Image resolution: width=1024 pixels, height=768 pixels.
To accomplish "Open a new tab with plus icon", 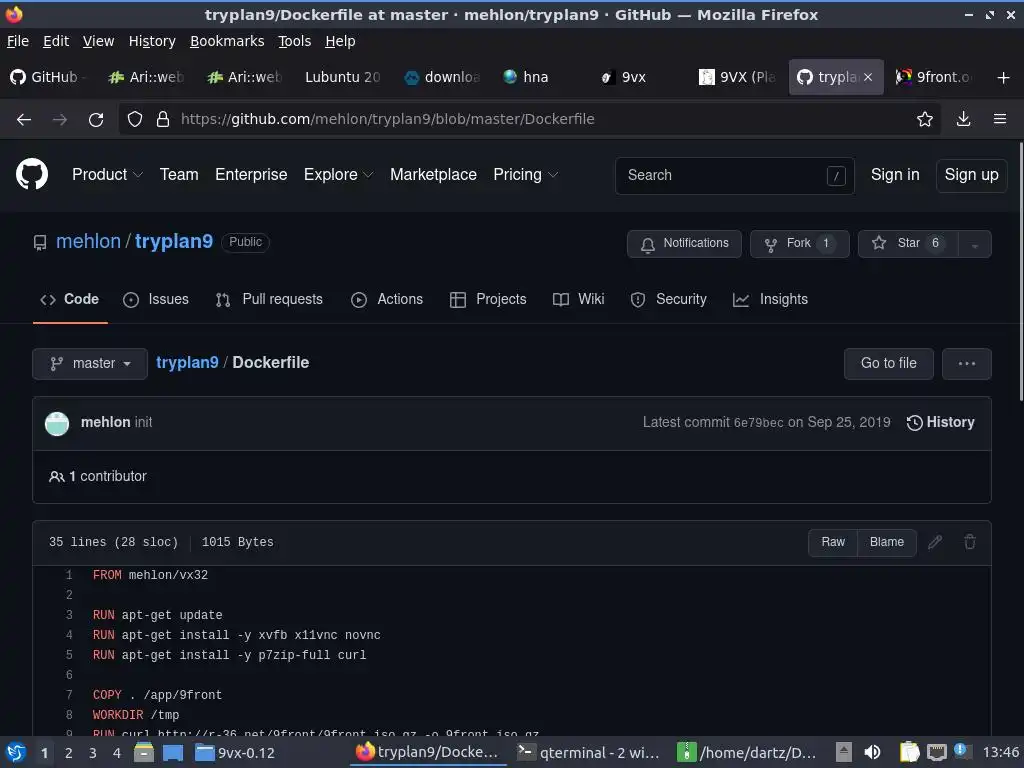I will tap(1004, 78).
